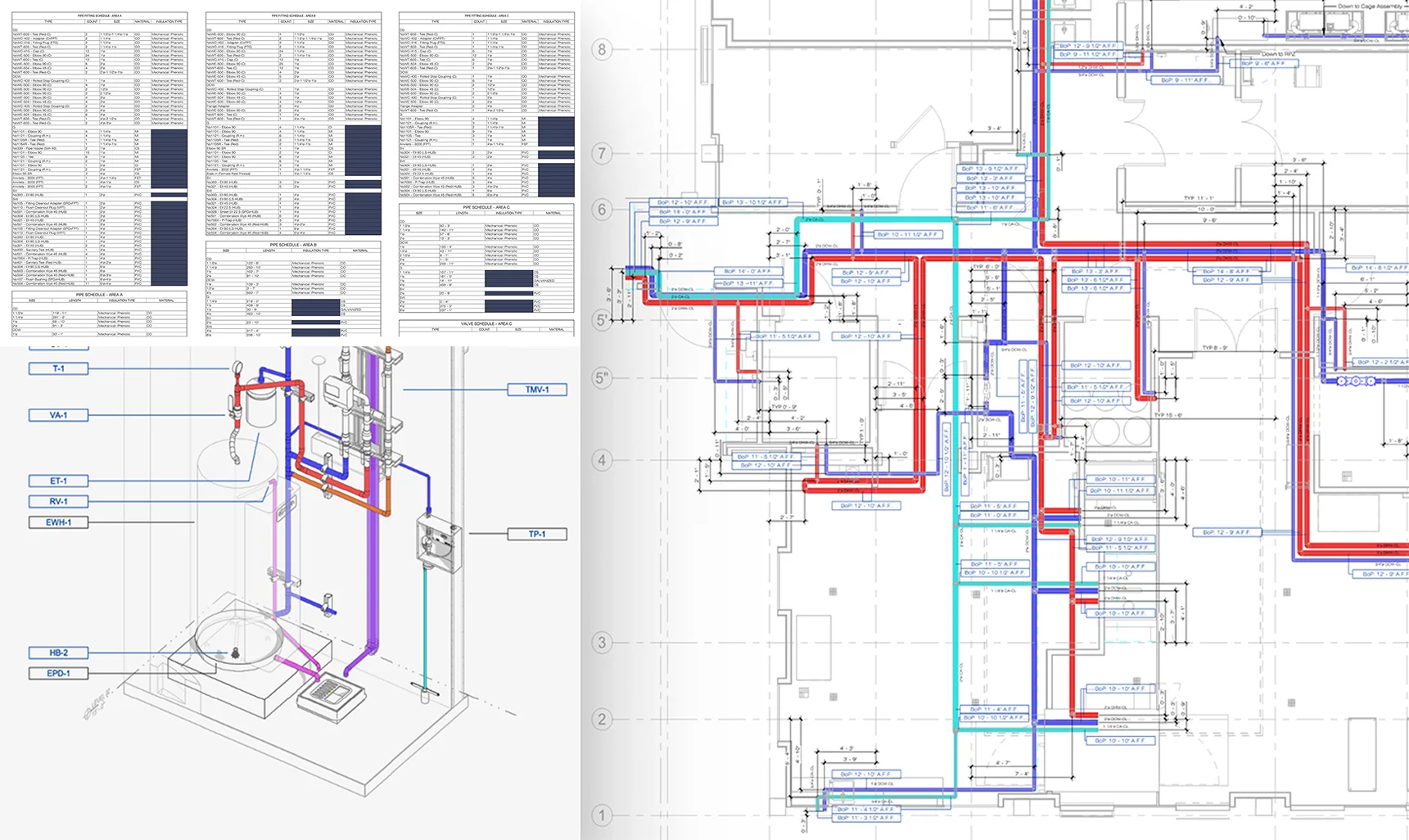Select the round mop basin in 3D view
Screen dimensions: 1409x840
[x=237, y=639]
